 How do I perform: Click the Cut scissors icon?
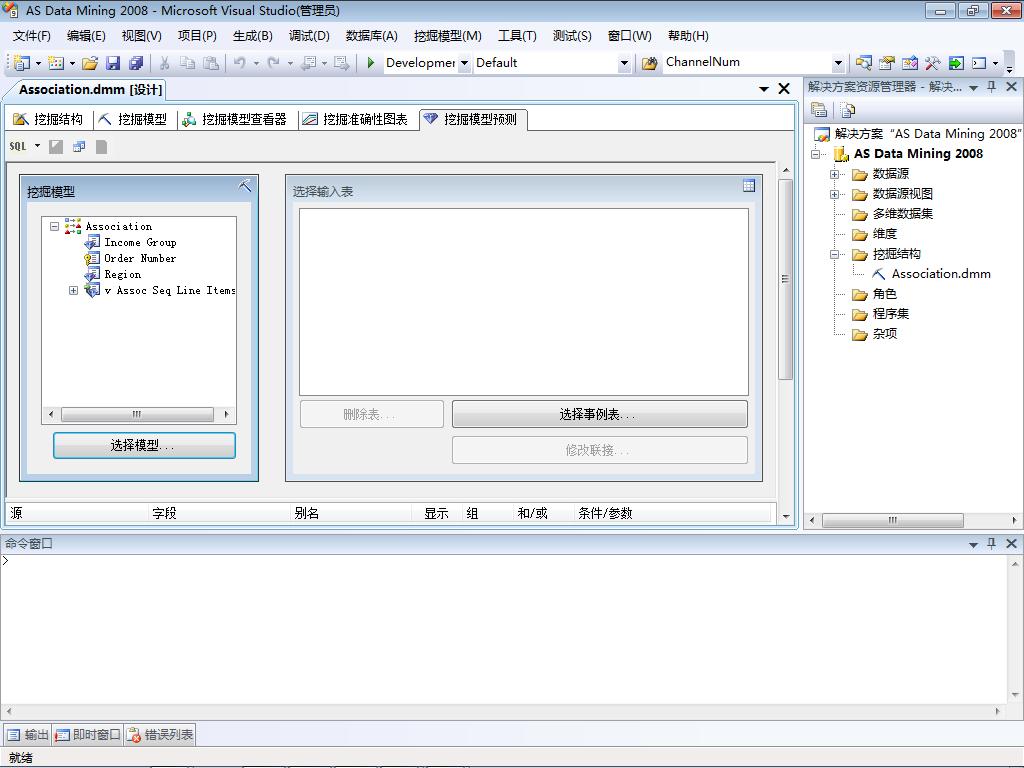[x=165, y=63]
